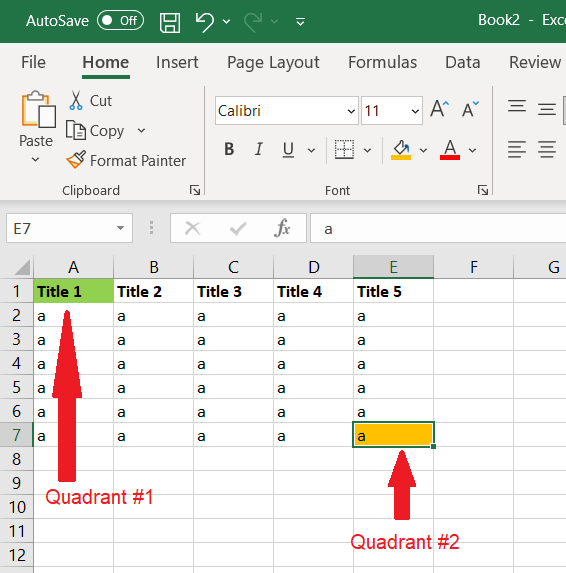
Task: Click the Paste clipboard icon
Action: (x=38, y=109)
